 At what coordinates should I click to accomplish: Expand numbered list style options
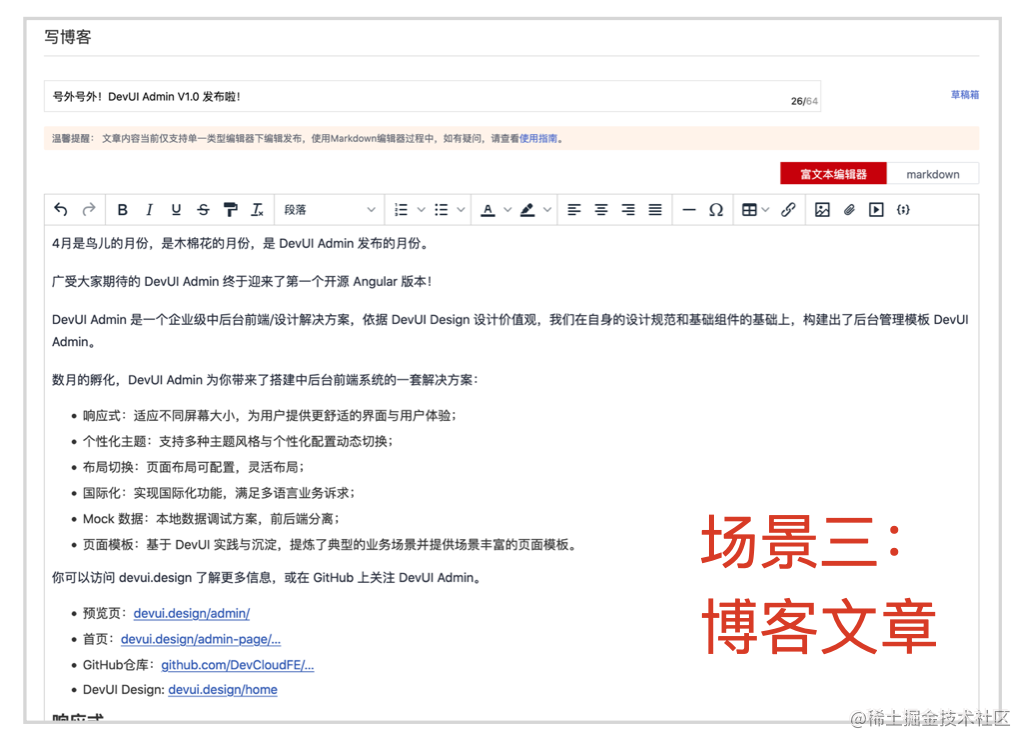[421, 210]
